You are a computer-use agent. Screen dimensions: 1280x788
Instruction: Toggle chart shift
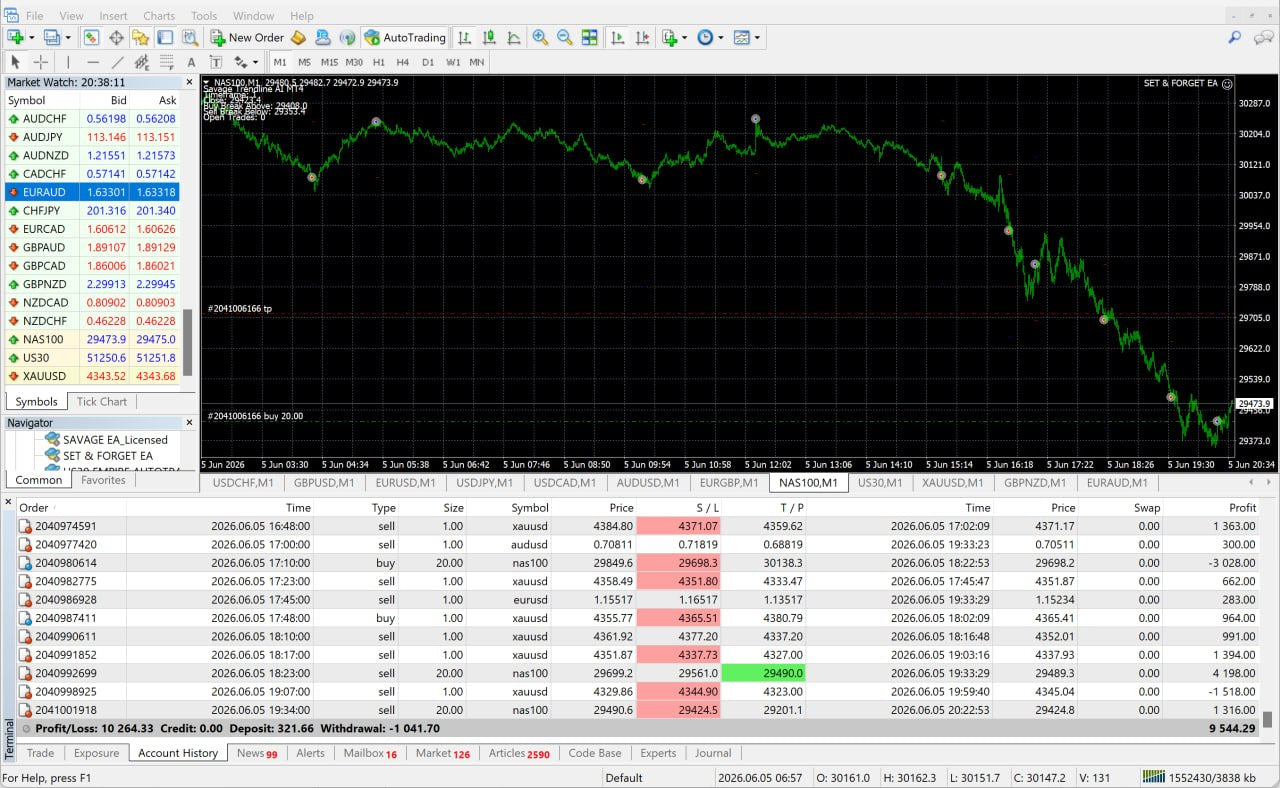pyautogui.click(x=641, y=37)
